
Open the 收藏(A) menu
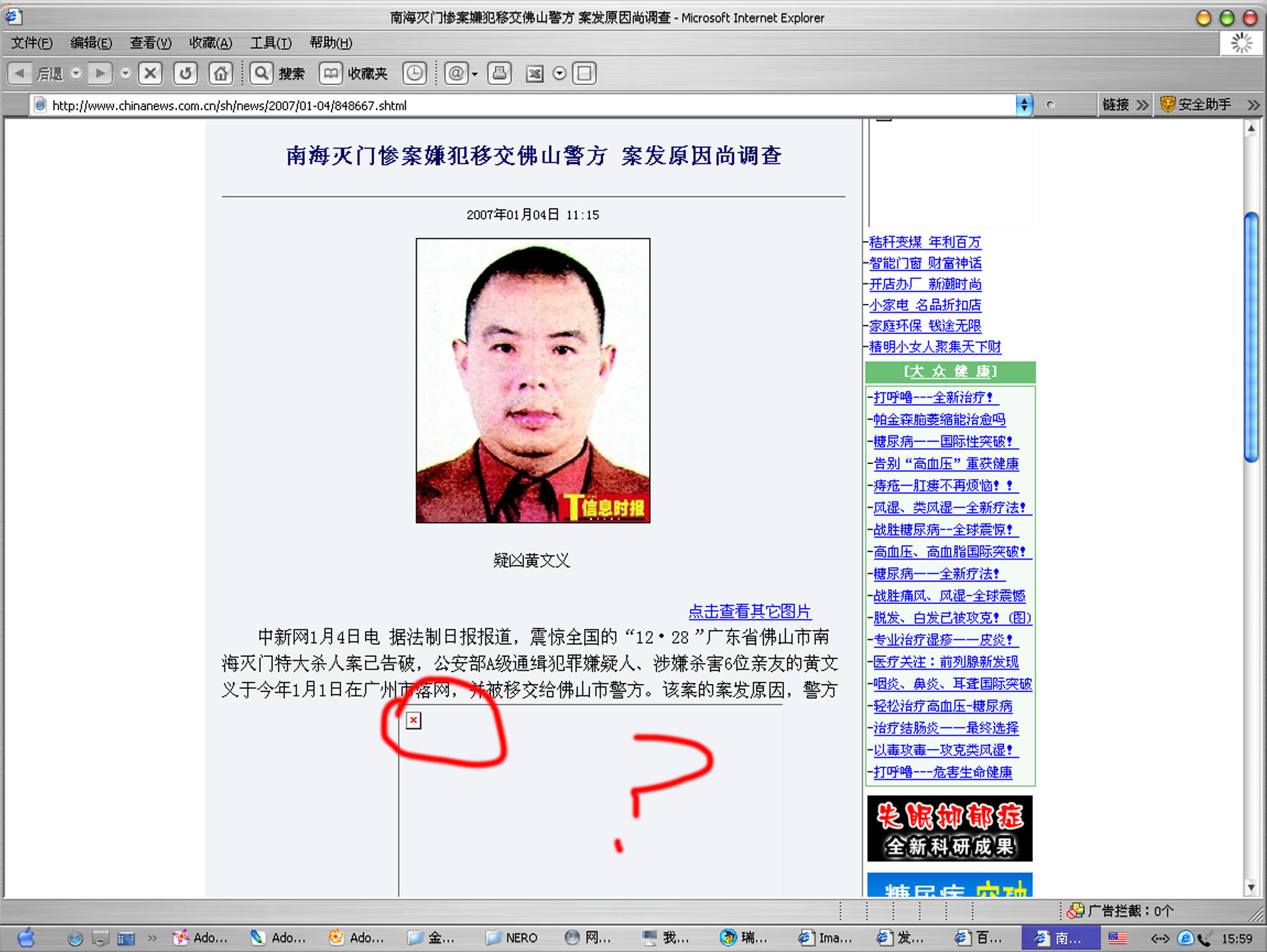tap(210, 43)
